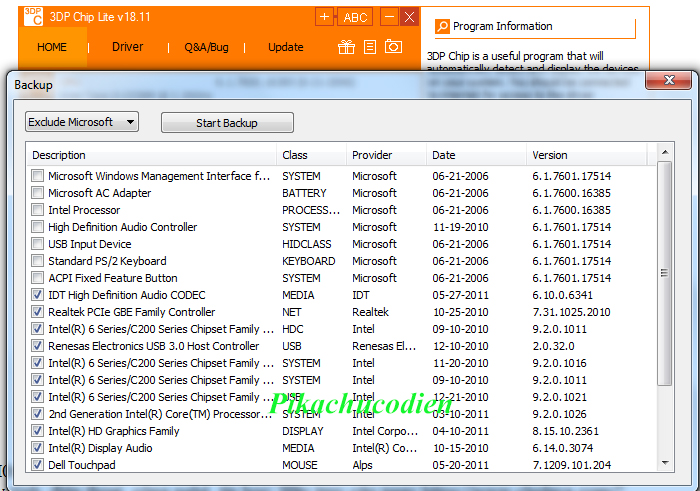Viewport: 700px width, 491px height.
Task: Check USB Input Device checkbox
Action: pos(38,244)
